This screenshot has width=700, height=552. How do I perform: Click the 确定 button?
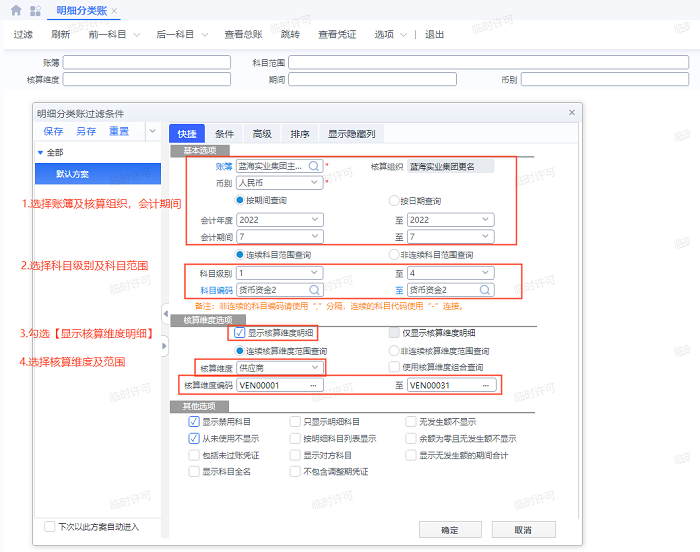(x=450, y=529)
